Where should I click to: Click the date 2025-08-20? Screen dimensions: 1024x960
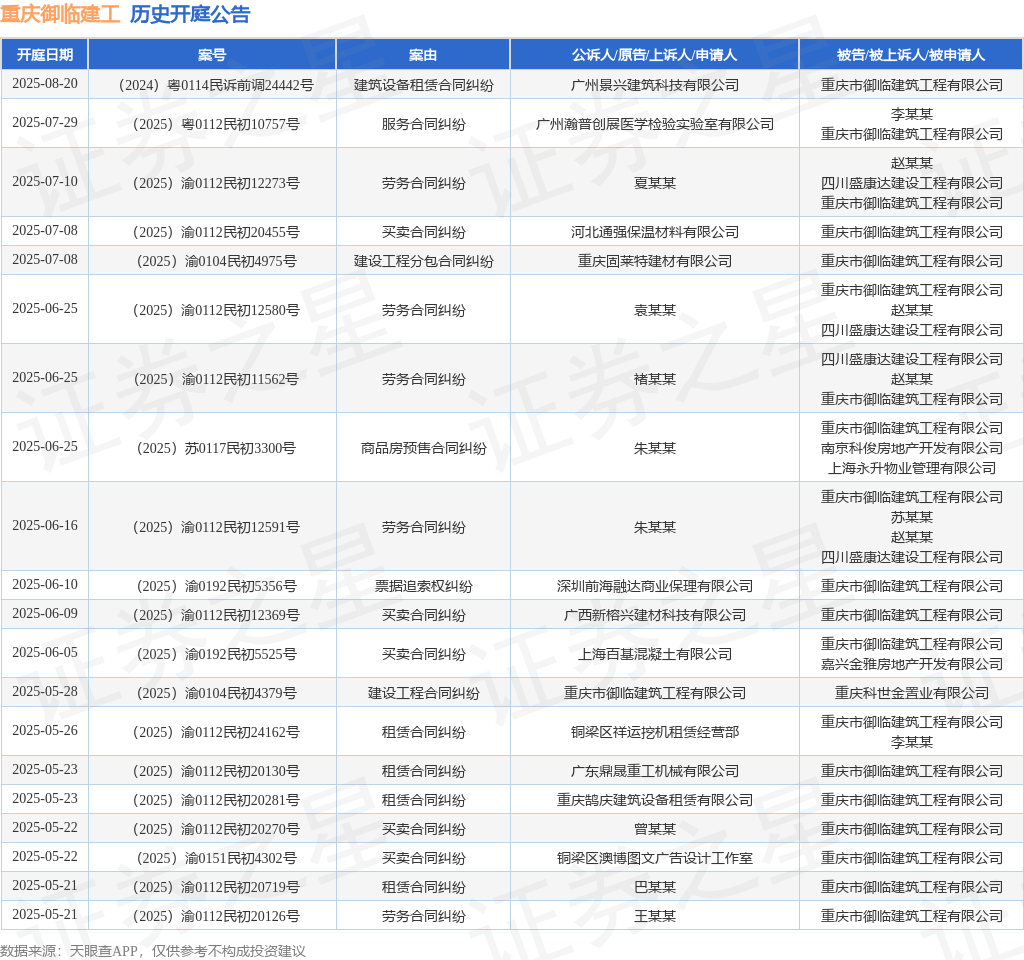44,84
